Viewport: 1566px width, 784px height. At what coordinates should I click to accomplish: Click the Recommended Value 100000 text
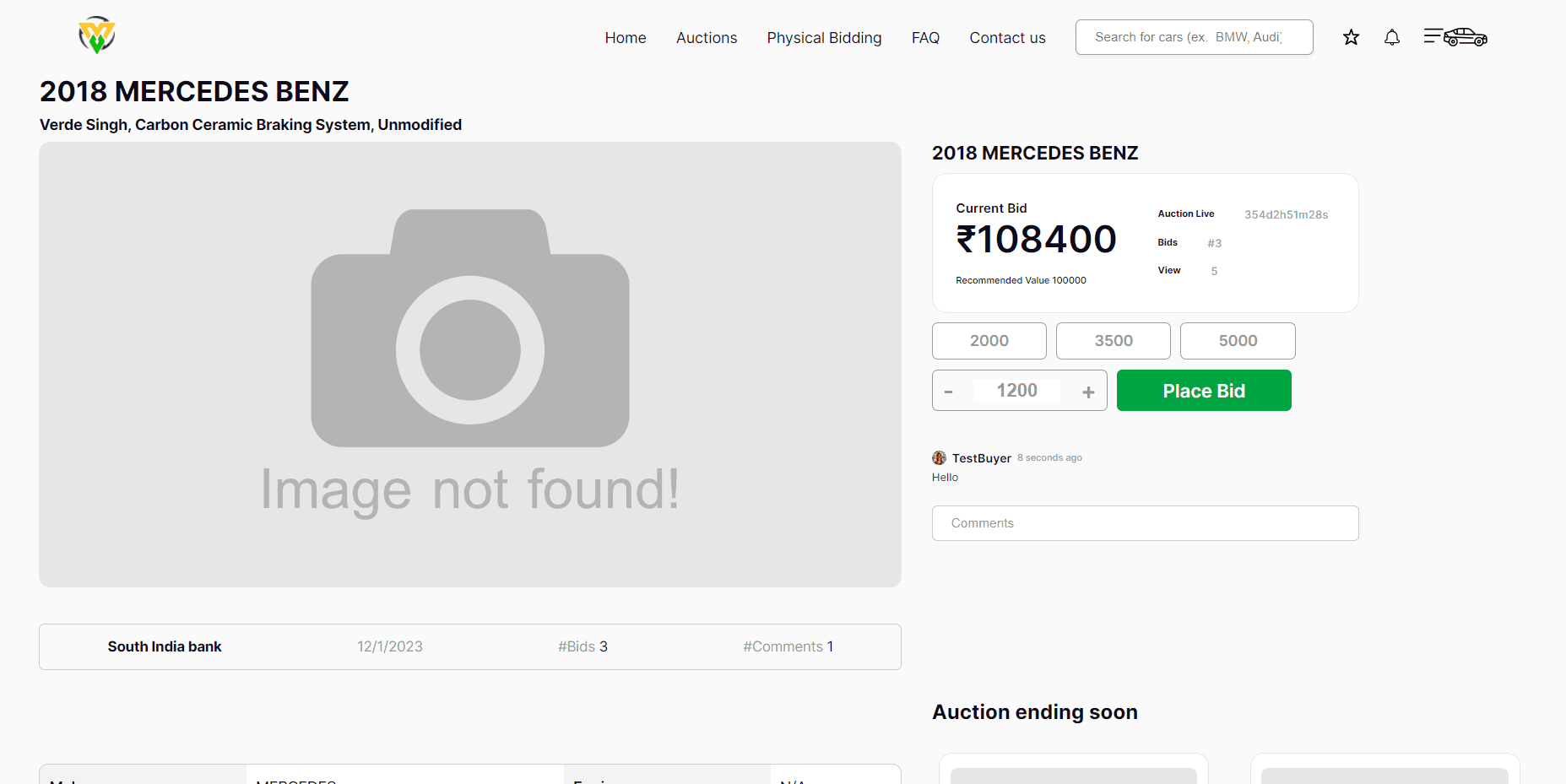[1021, 280]
